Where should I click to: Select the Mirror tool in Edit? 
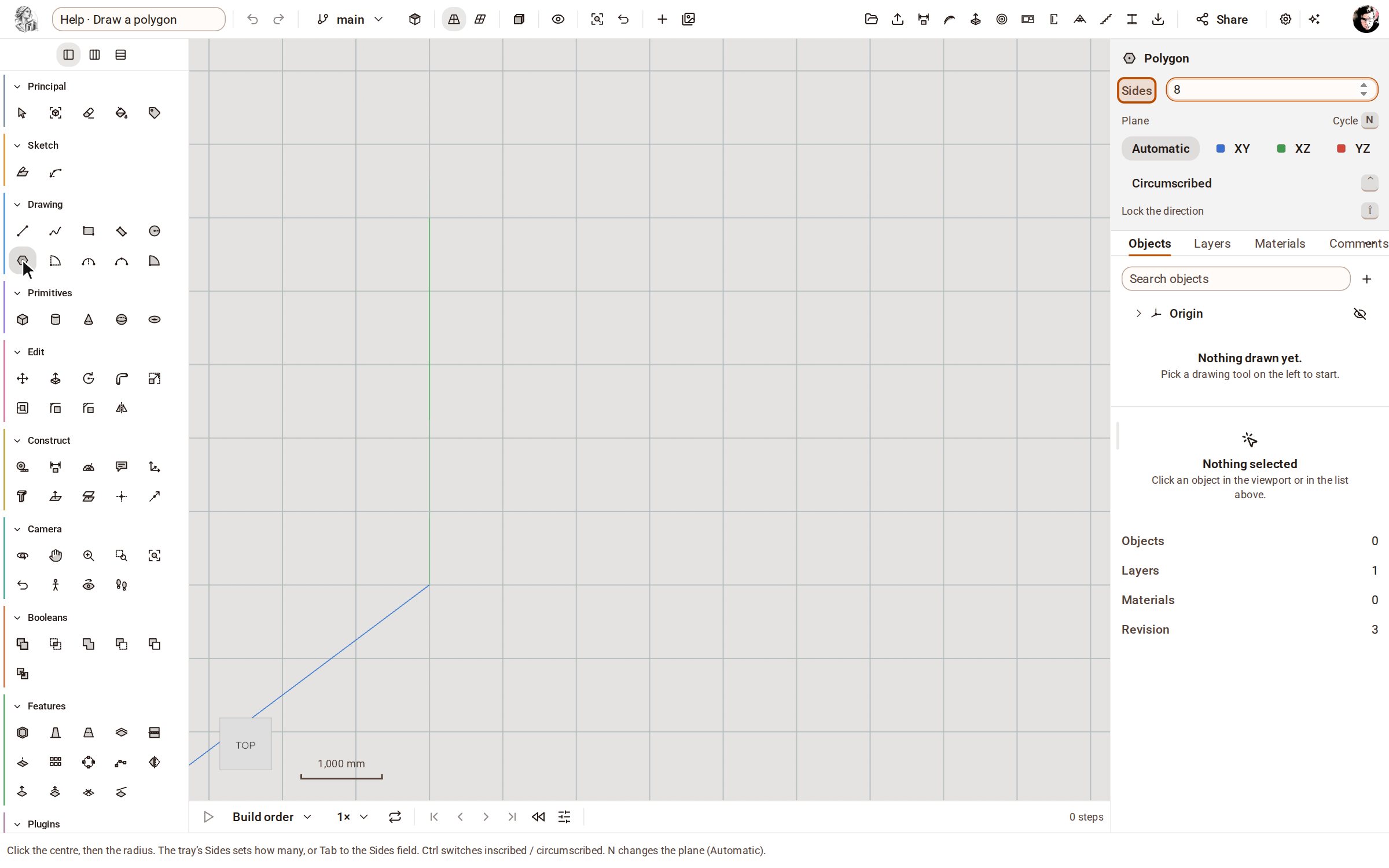[x=122, y=408]
